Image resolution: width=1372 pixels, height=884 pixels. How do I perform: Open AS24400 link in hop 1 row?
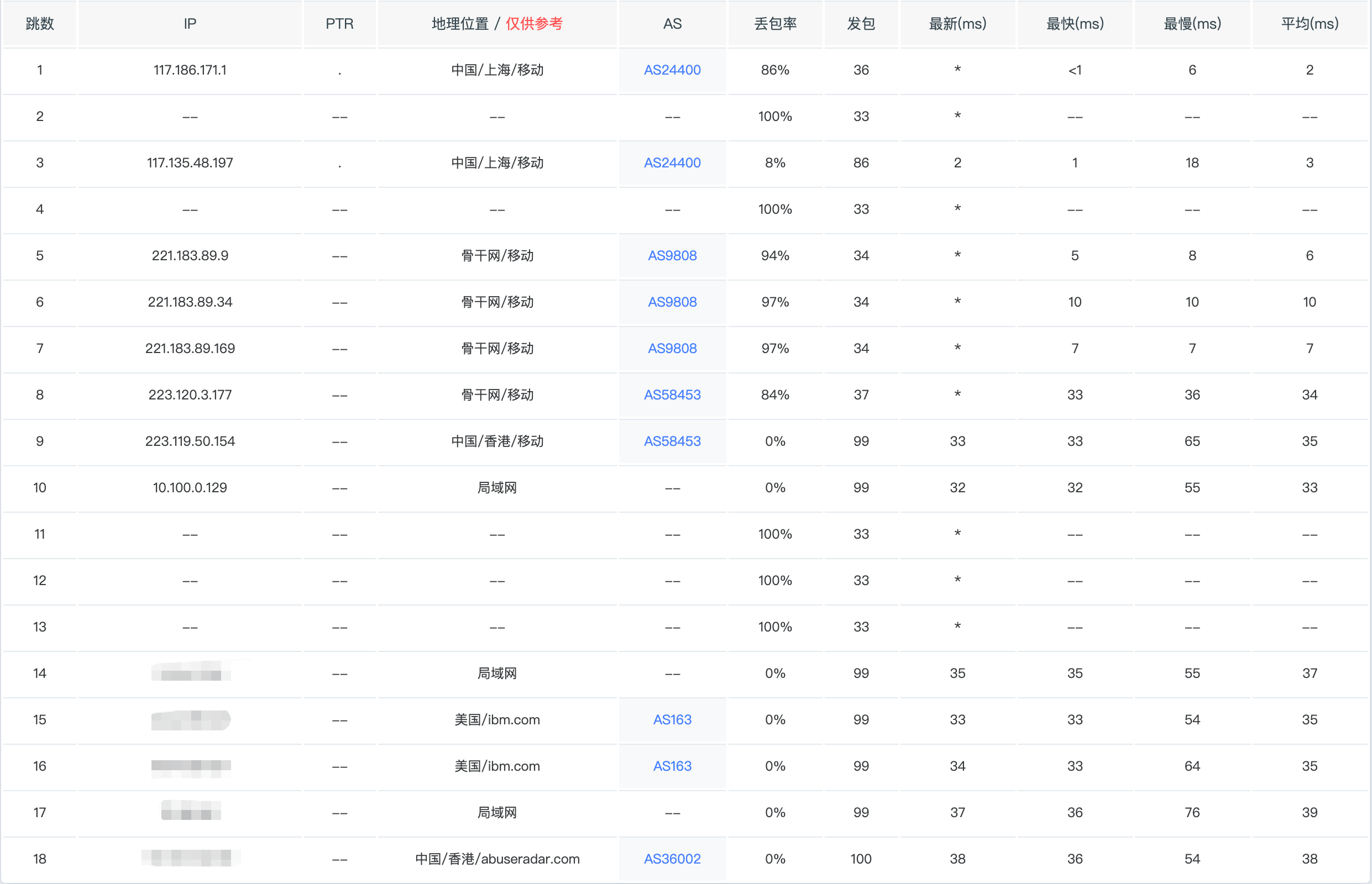pos(672,70)
